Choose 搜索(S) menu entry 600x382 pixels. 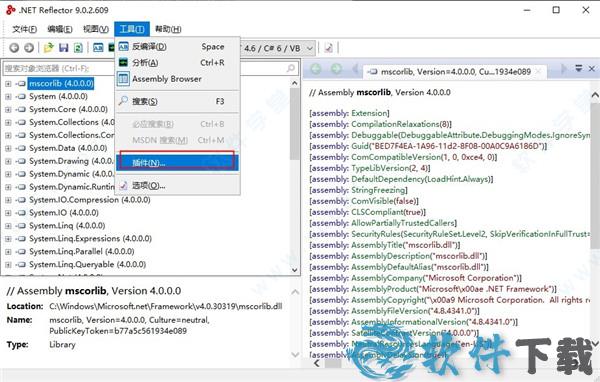click(x=178, y=101)
